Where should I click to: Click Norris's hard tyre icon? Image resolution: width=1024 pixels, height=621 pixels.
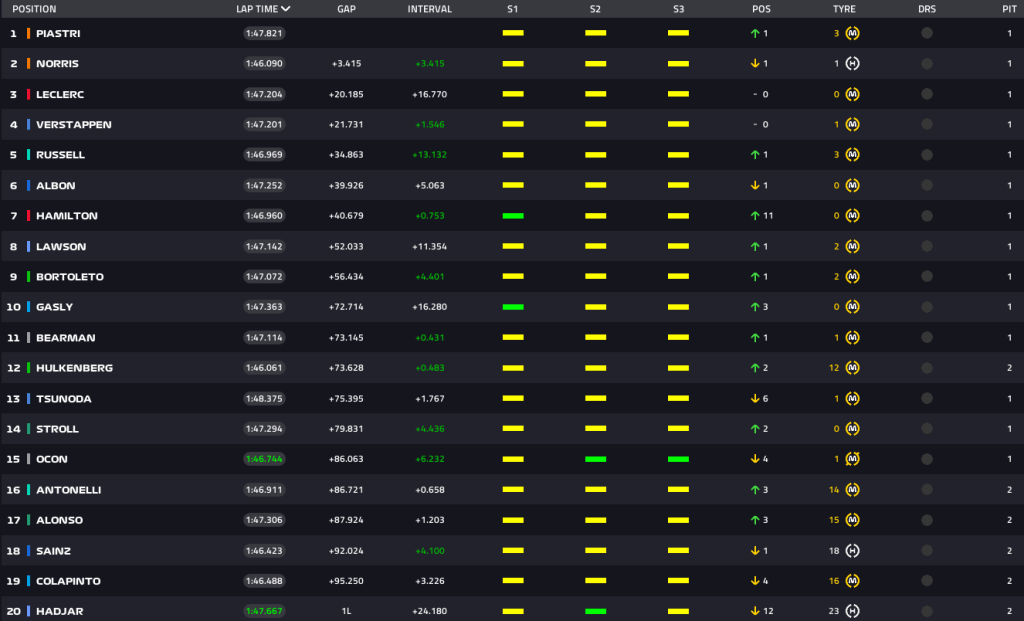click(x=852, y=63)
